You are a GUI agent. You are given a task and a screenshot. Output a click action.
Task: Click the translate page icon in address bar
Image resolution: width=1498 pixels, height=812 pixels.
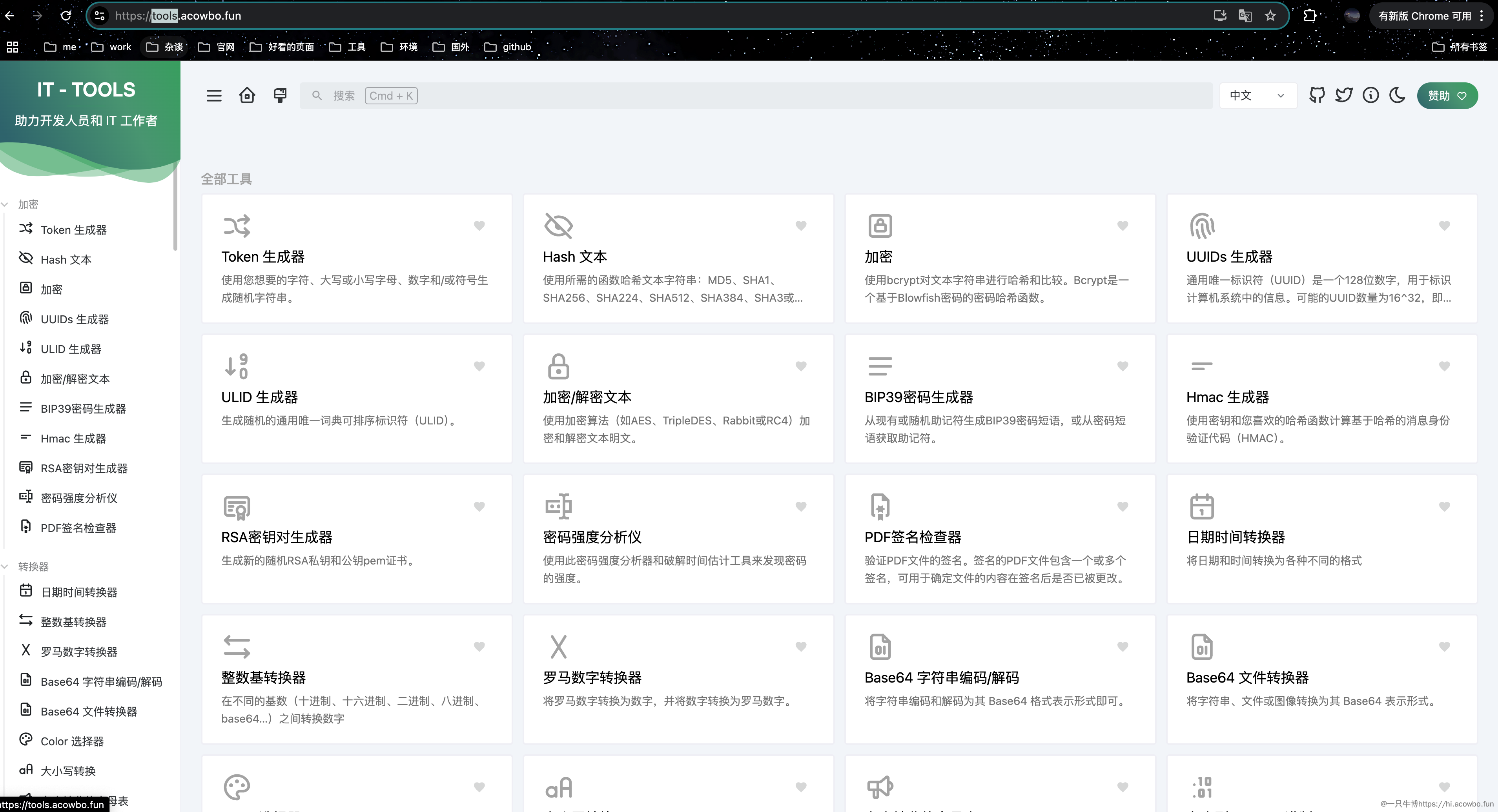pyautogui.click(x=1245, y=16)
